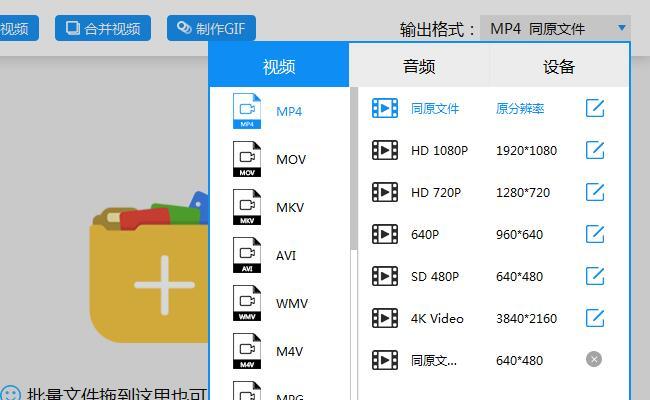Select the 640P preset name

pos(425,235)
